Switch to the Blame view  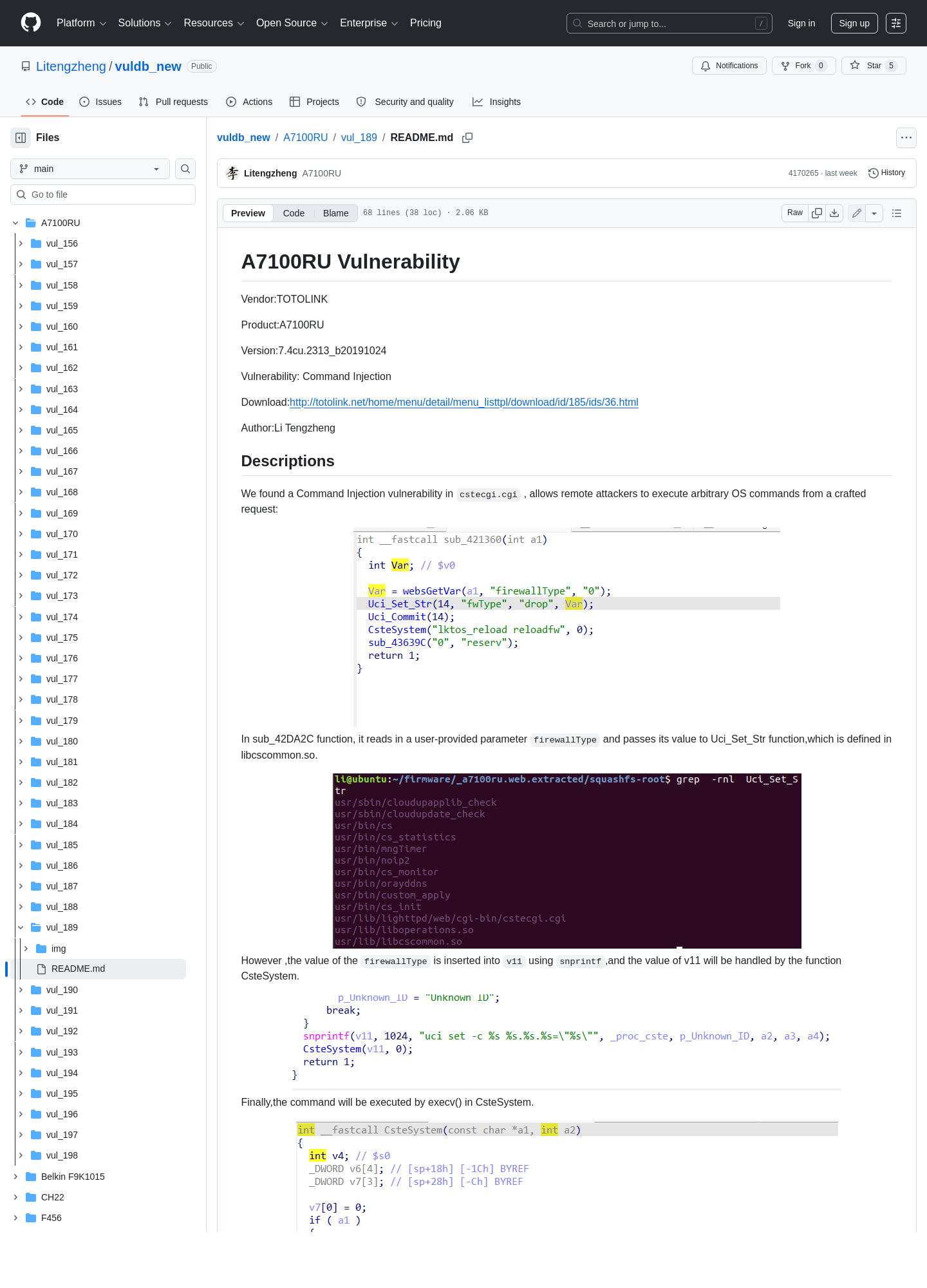click(x=335, y=213)
